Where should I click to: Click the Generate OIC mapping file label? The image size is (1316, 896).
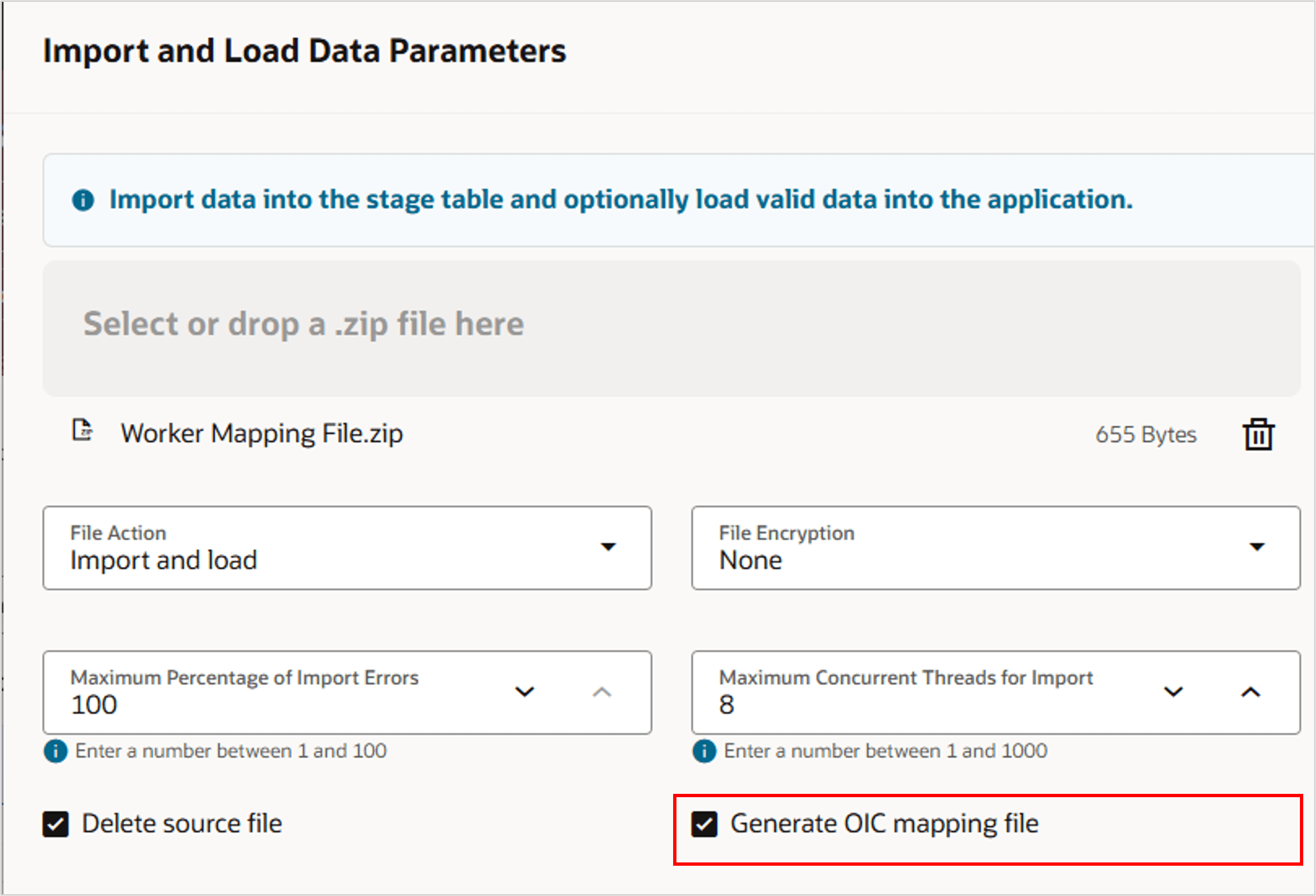pyautogui.click(x=884, y=824)
